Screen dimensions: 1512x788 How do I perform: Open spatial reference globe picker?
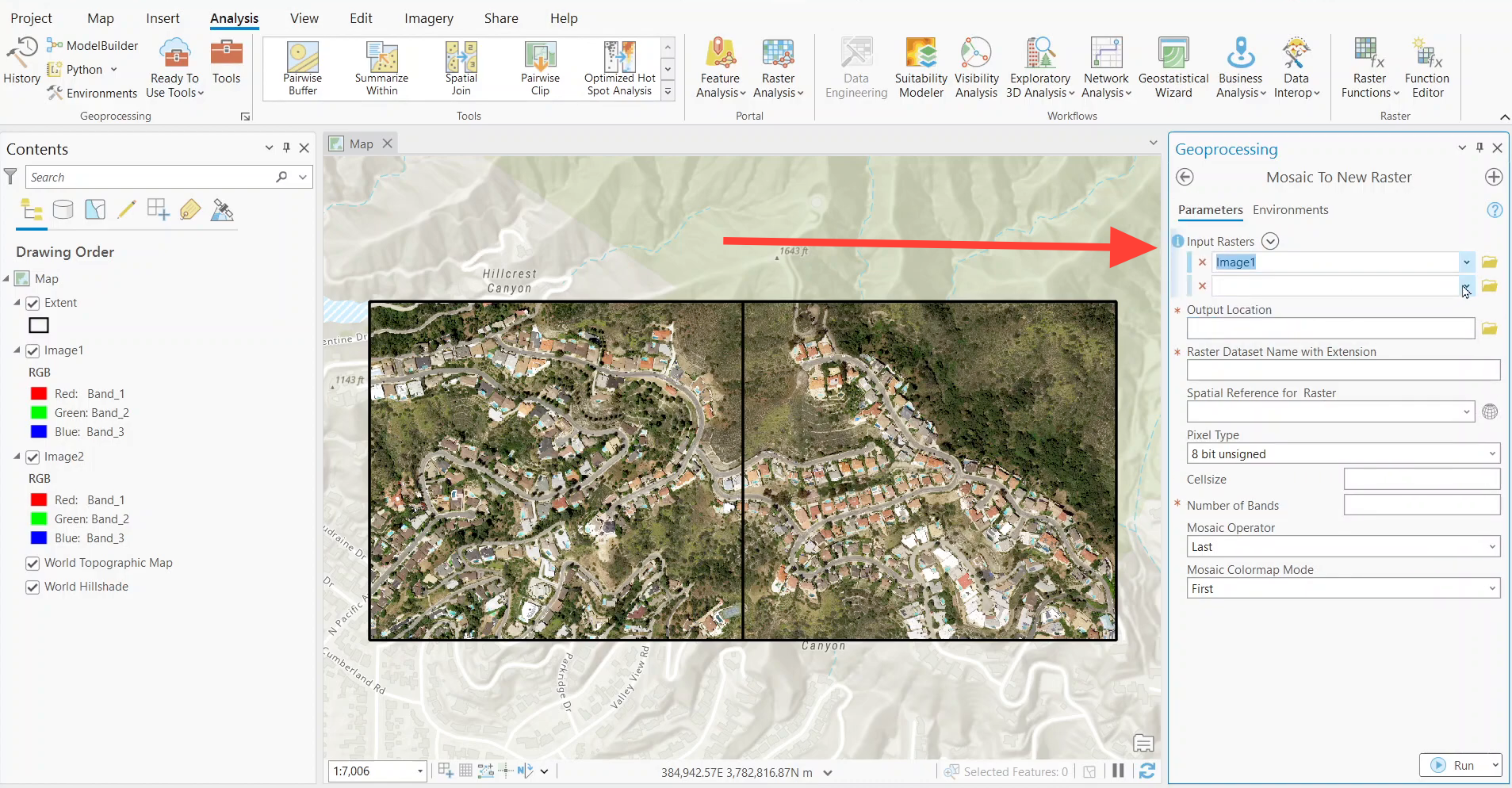point(1490,411)
